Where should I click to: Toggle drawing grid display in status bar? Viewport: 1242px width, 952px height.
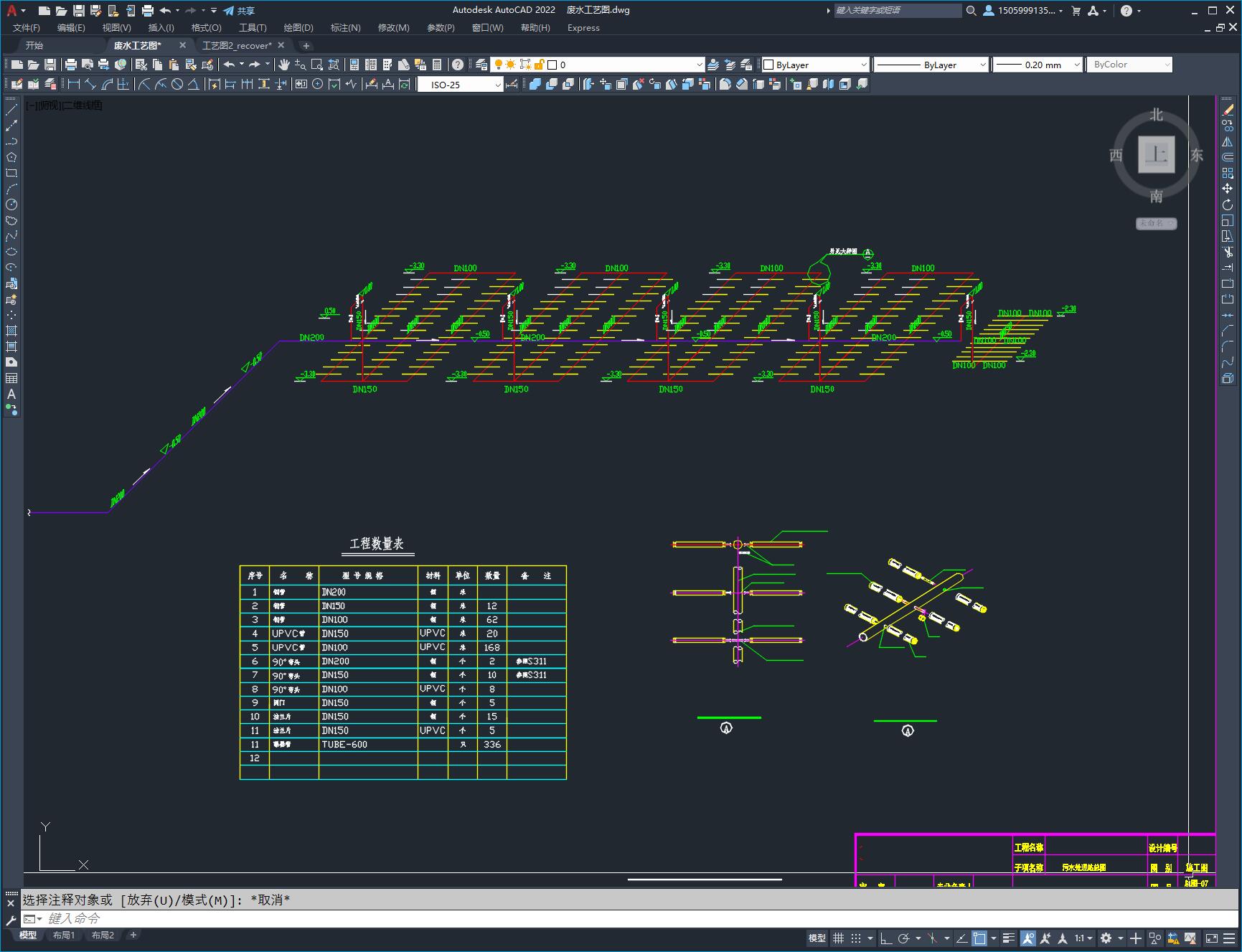tap(838, 938)
